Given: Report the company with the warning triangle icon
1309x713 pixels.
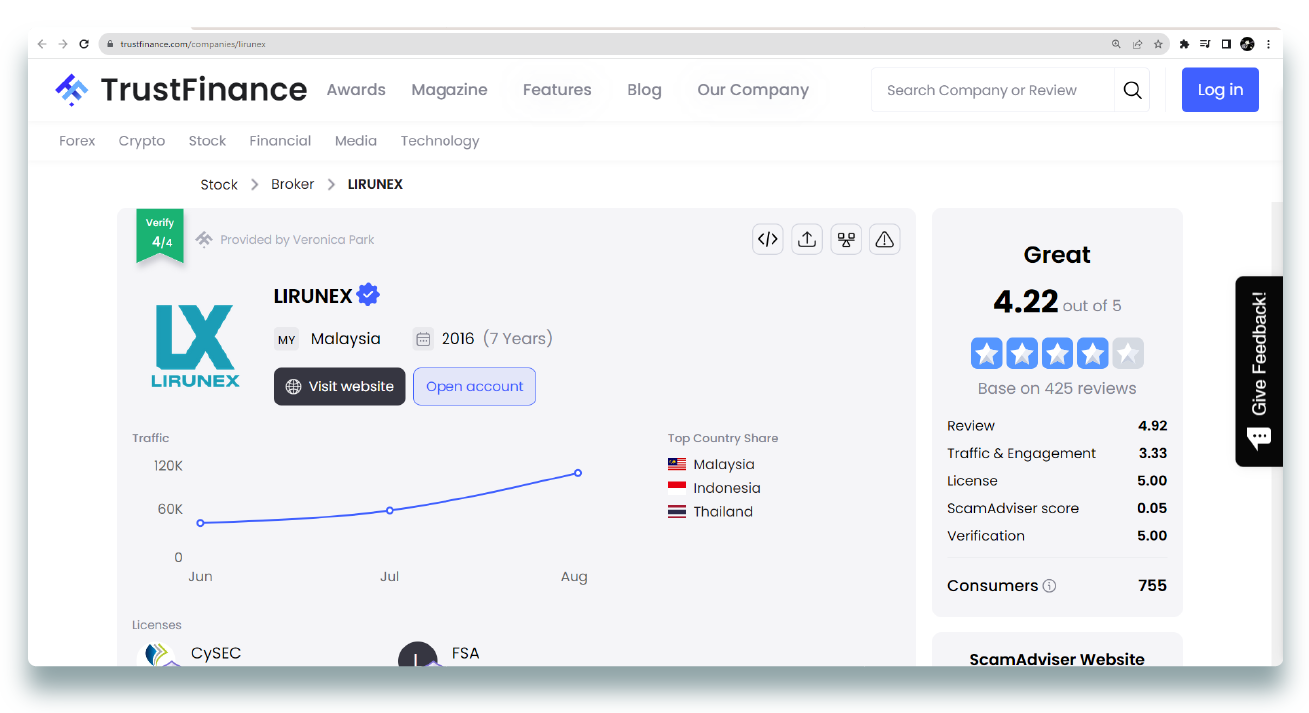Looking at the screenshot, I should pyautogui.click(x=884, y=239).
